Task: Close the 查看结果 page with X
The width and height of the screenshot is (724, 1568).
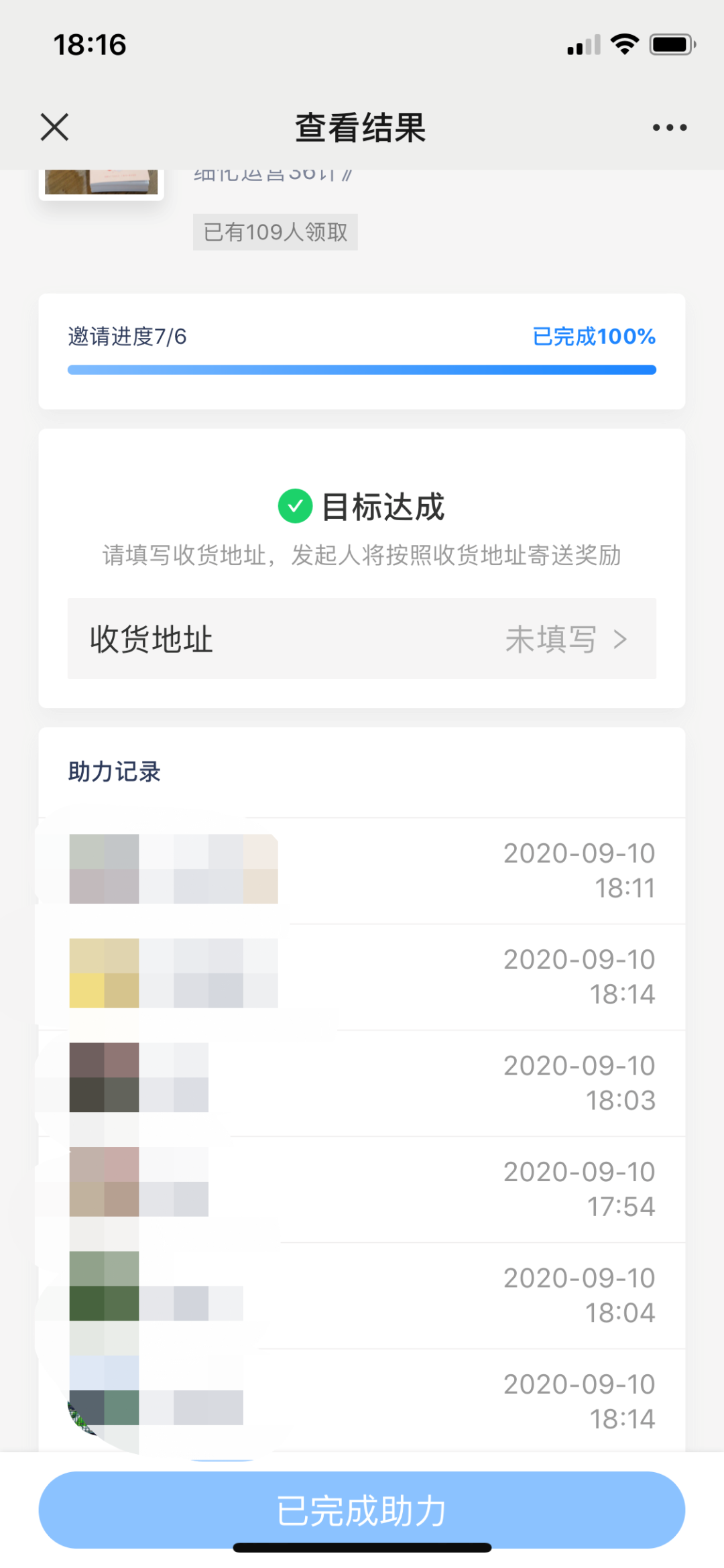Action: pyautogui.click(x=54, y=127)
